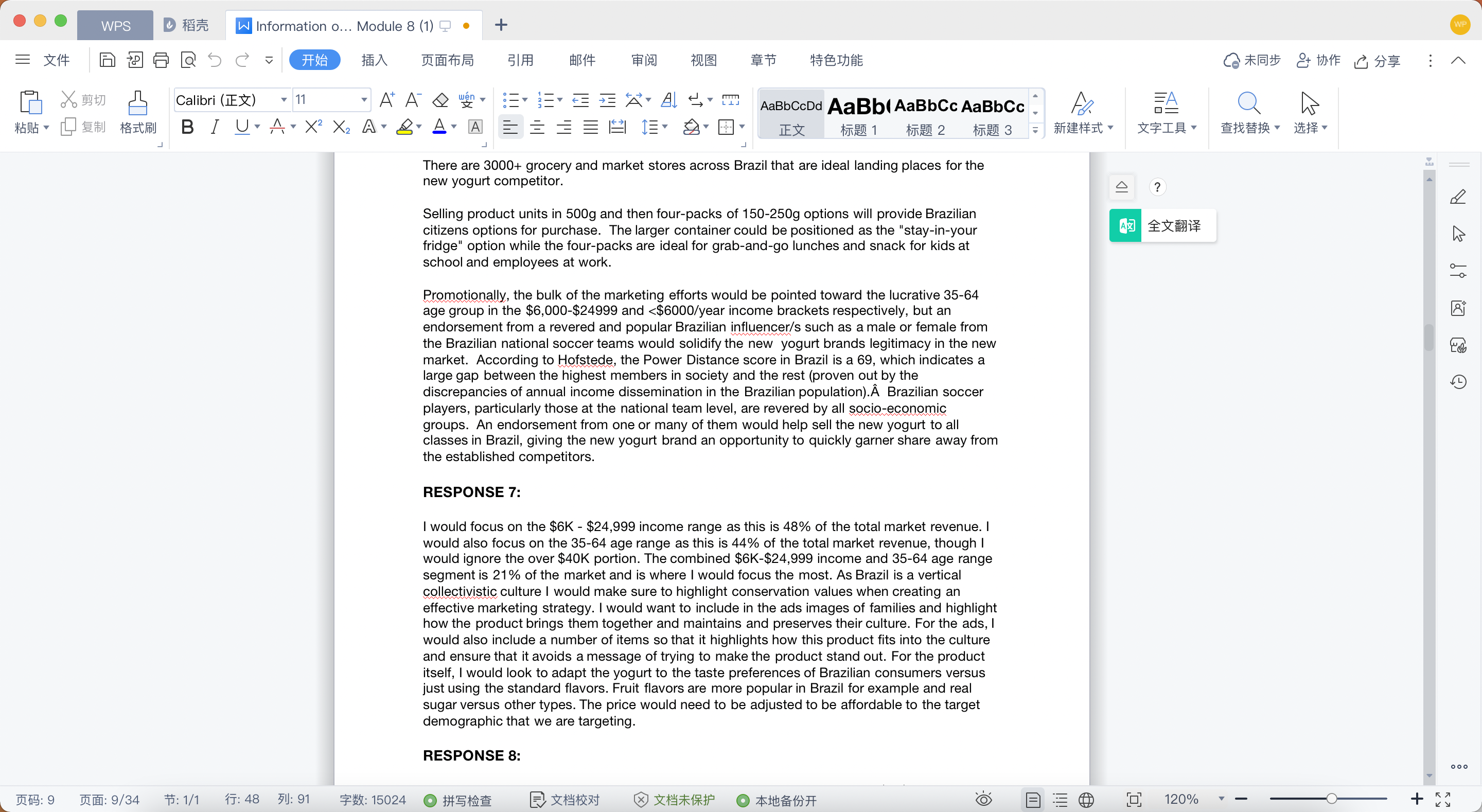Screen dimensions: 1482x812
Task: Click the Save document icon
Action: pyautogui.click(x=107, y=60)
